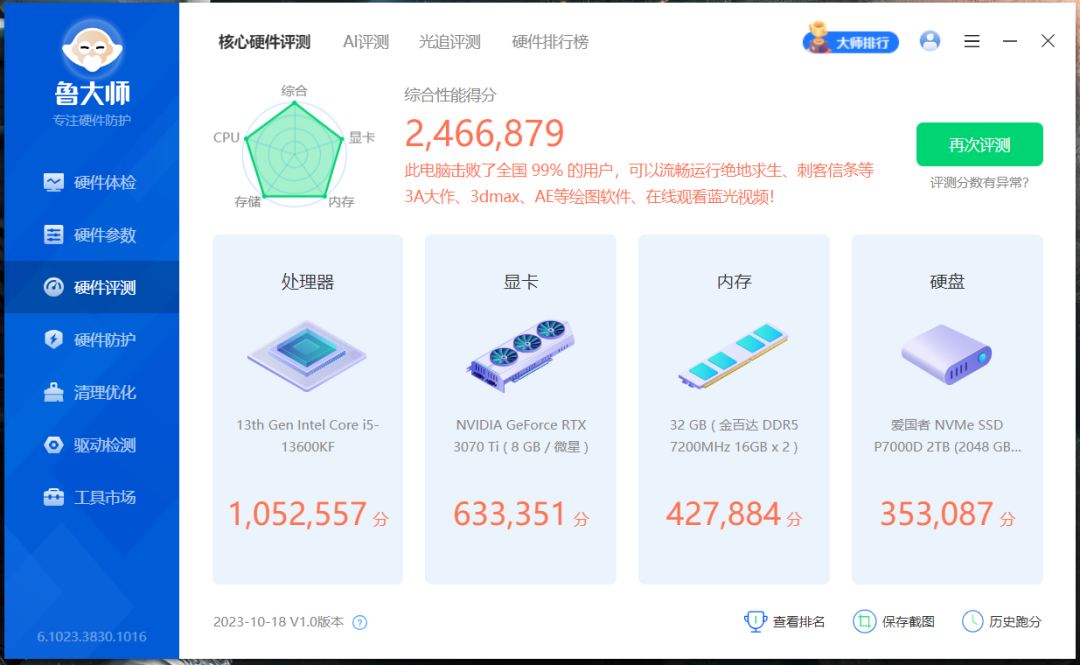
Task: Click the 处理器 card title
Action: 307,282
